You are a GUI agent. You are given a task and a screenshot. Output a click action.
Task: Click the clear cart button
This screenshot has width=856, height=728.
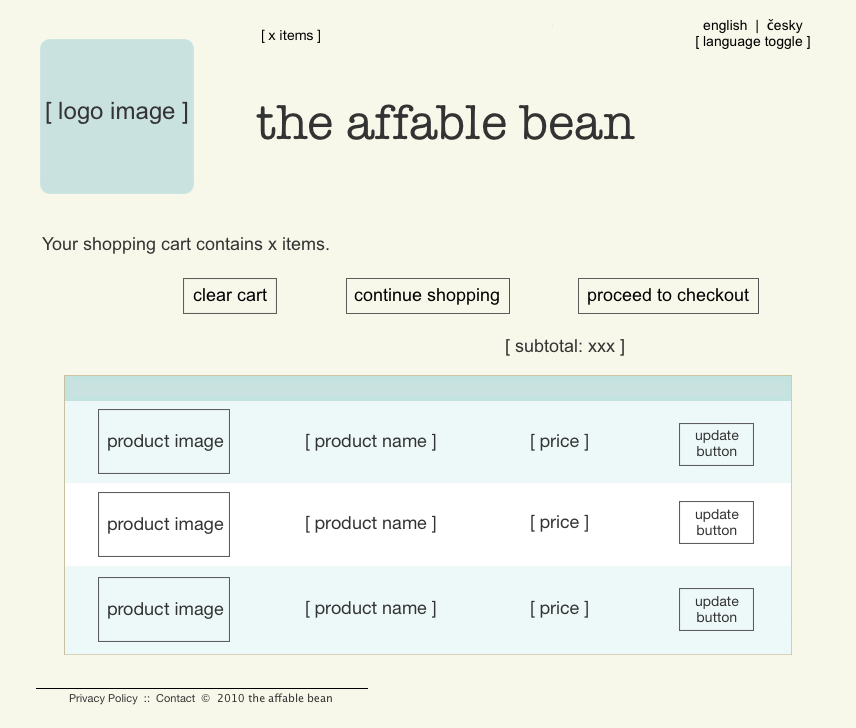pos(229,295)
